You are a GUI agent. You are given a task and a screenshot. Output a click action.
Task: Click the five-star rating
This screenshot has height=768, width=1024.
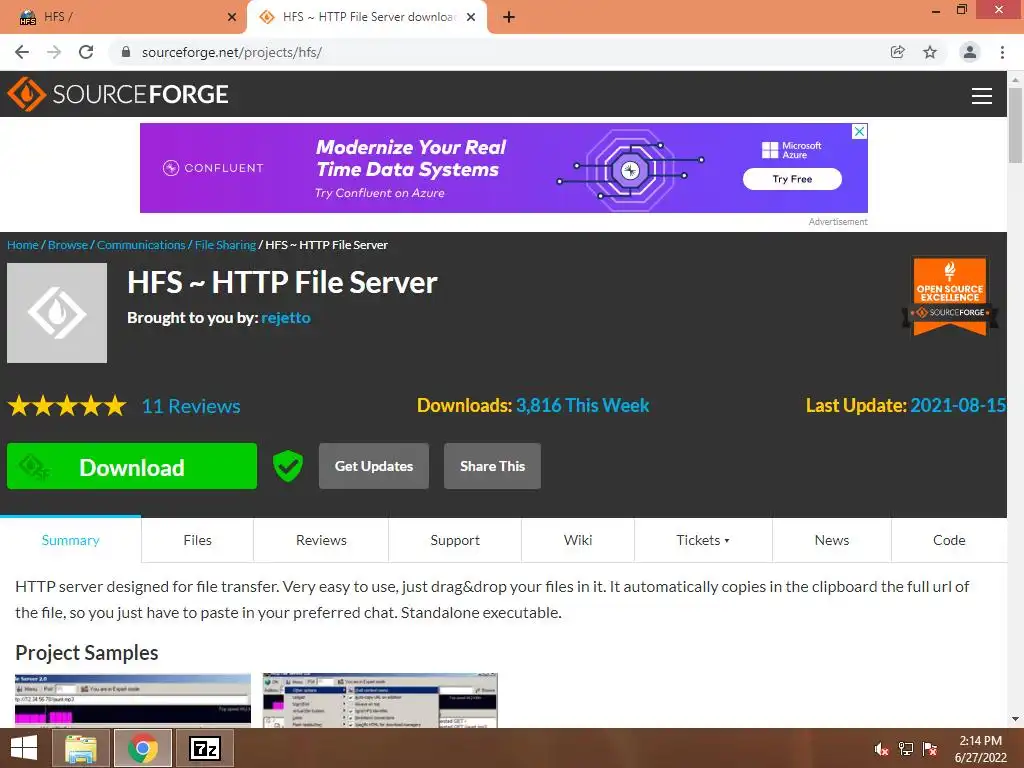67,406
